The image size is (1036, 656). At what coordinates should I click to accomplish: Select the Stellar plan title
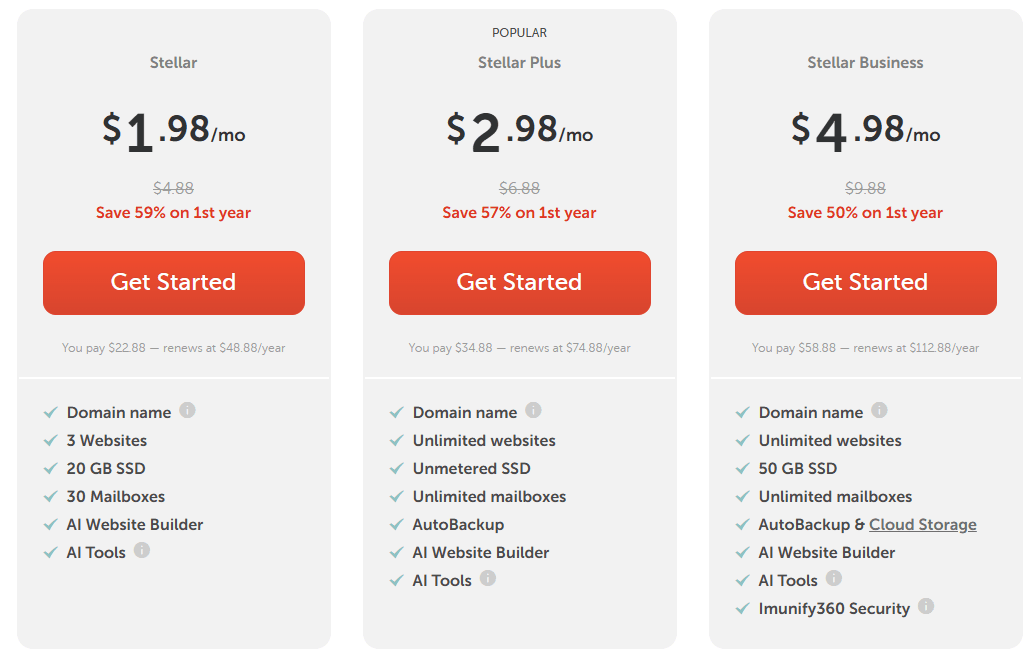(173, 62)
